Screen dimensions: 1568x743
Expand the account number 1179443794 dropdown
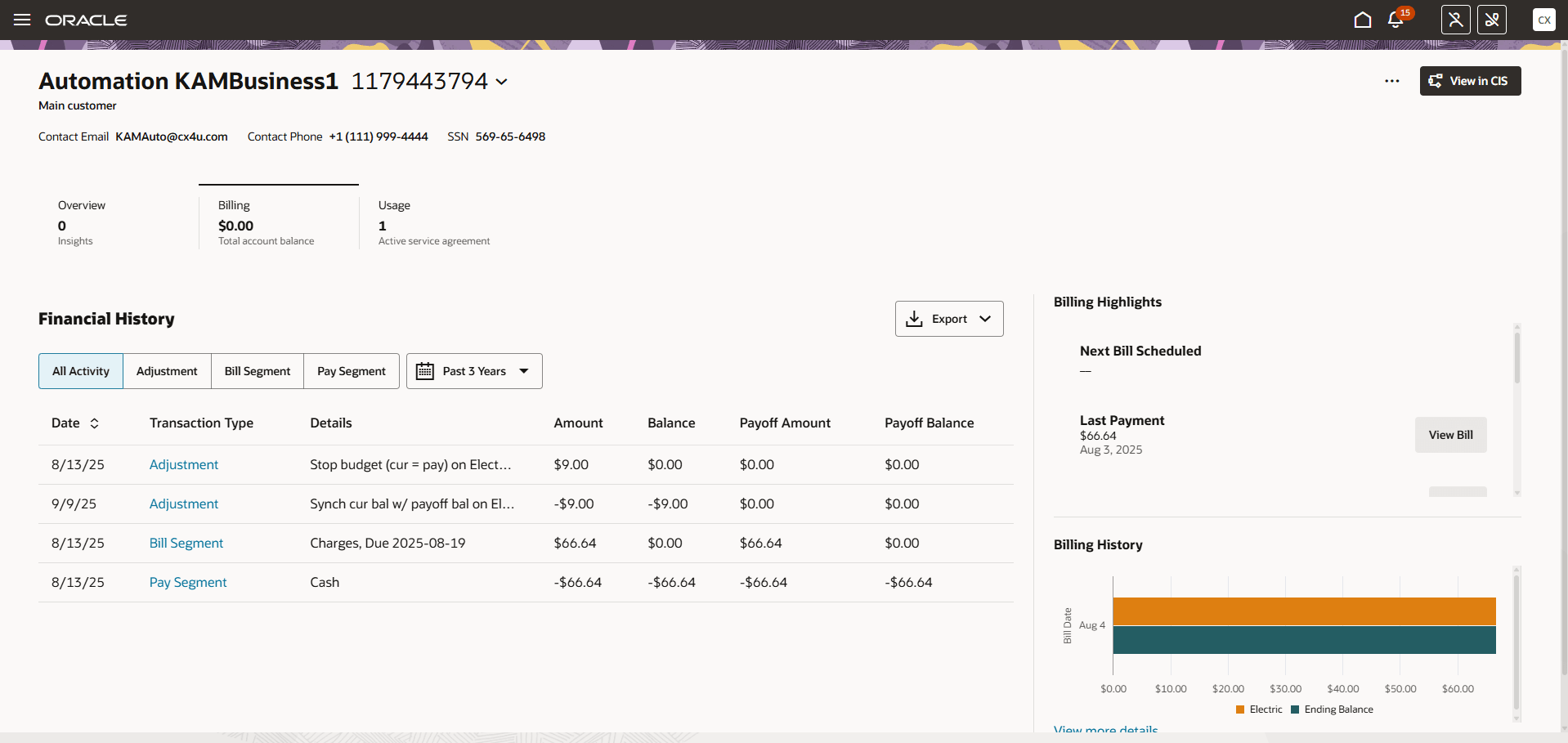click(x=501, y=81)
